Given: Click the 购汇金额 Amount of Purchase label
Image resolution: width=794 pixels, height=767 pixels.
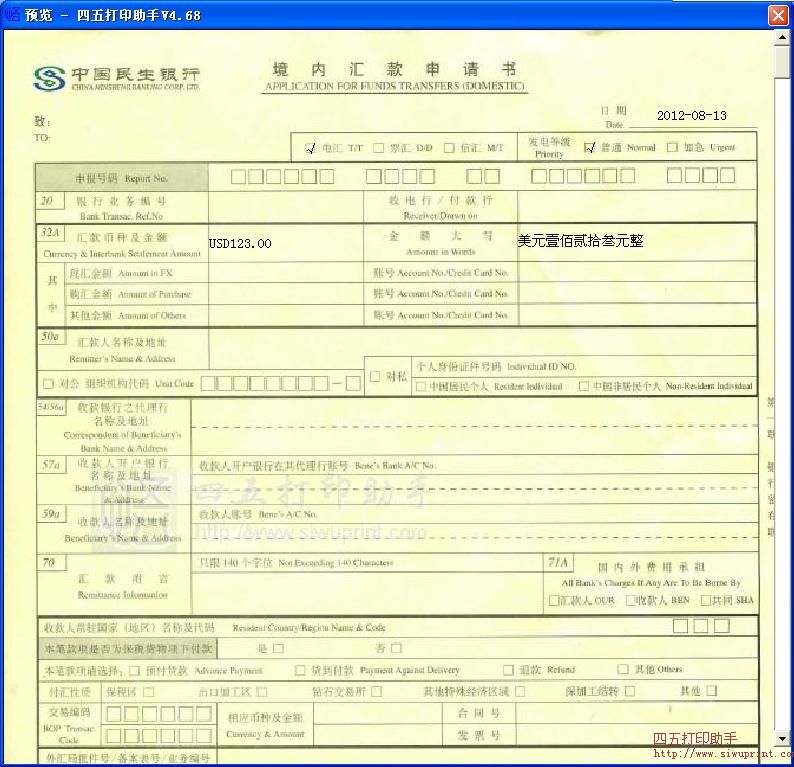Looking at the screenshot, I should pos(130,294).
